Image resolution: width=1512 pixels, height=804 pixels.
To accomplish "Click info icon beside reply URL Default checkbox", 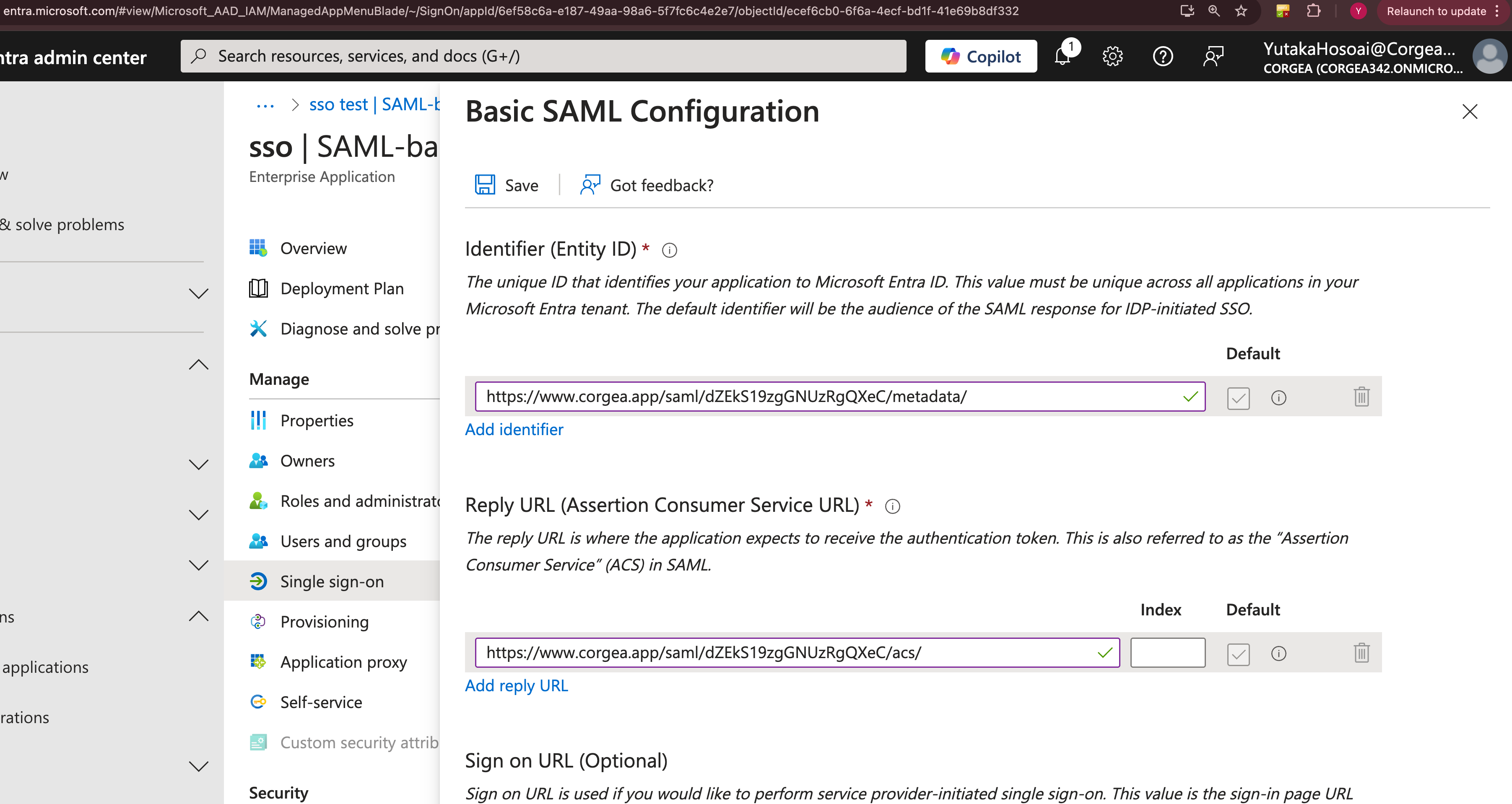I will 1278,654.
